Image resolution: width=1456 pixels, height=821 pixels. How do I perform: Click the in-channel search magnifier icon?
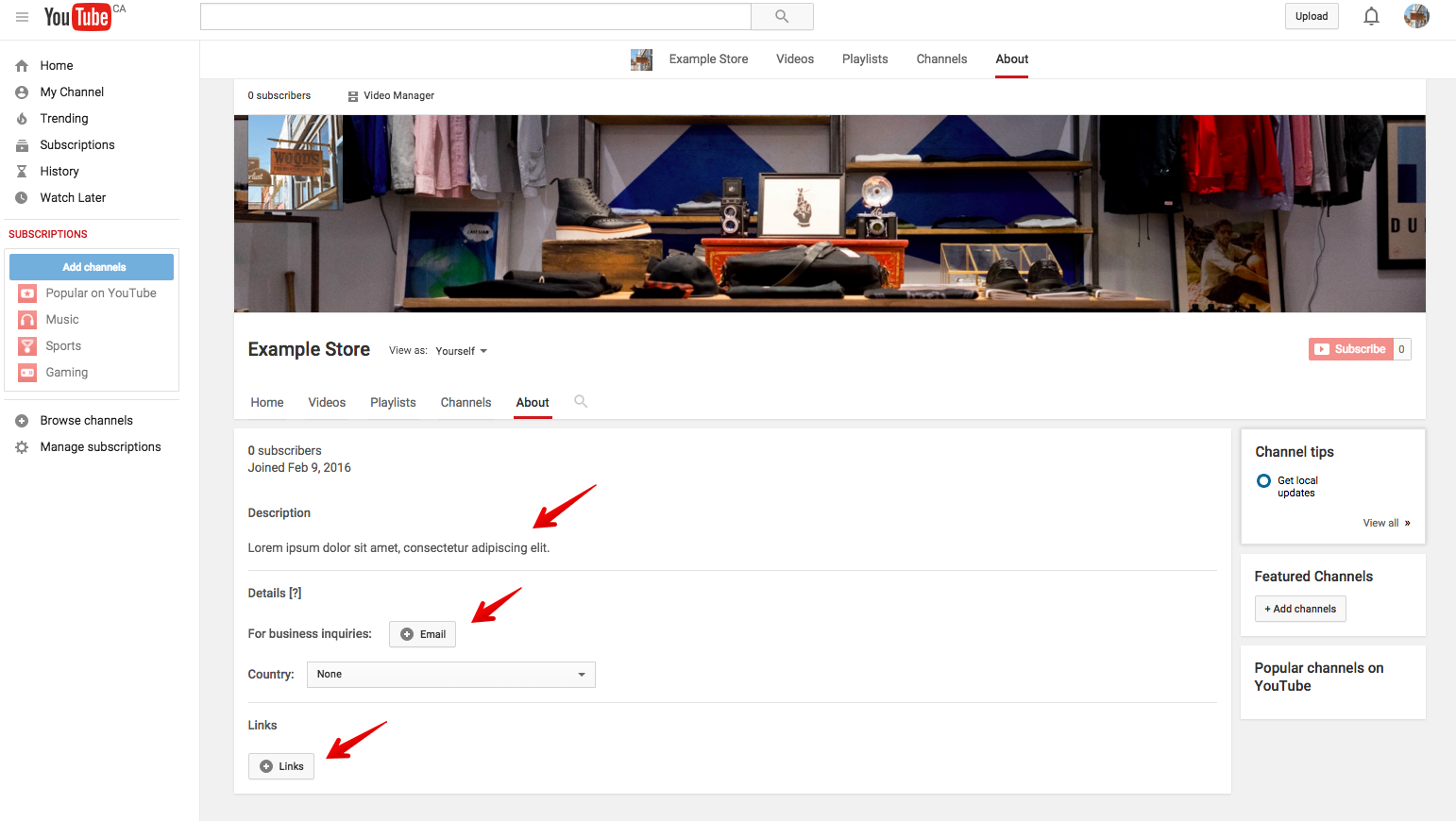580,401
